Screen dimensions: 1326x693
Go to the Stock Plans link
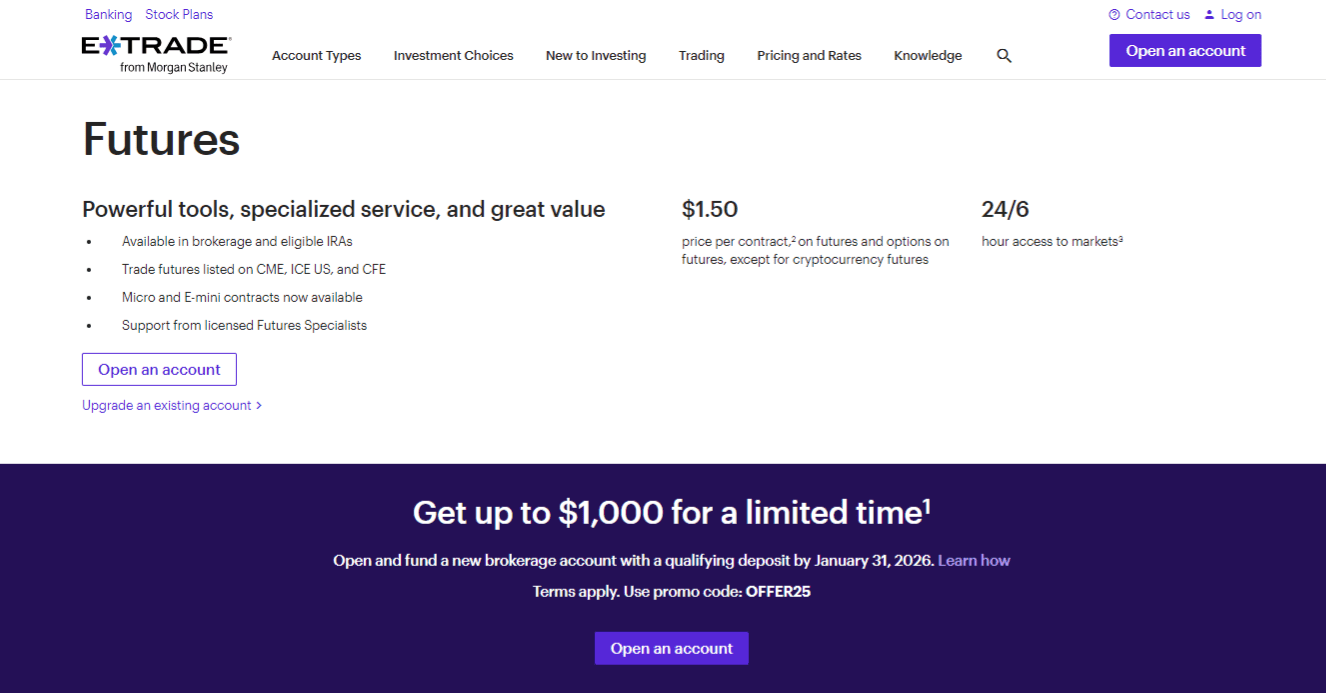point(179,15)
